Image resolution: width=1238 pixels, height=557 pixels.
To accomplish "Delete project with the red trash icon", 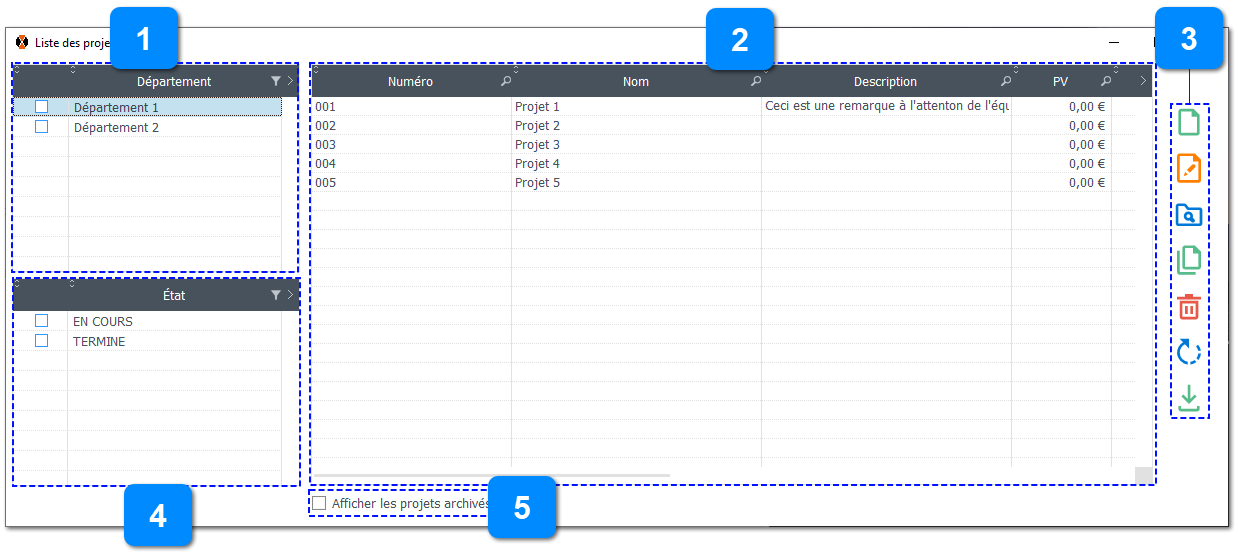I will tap(1188, 306).
